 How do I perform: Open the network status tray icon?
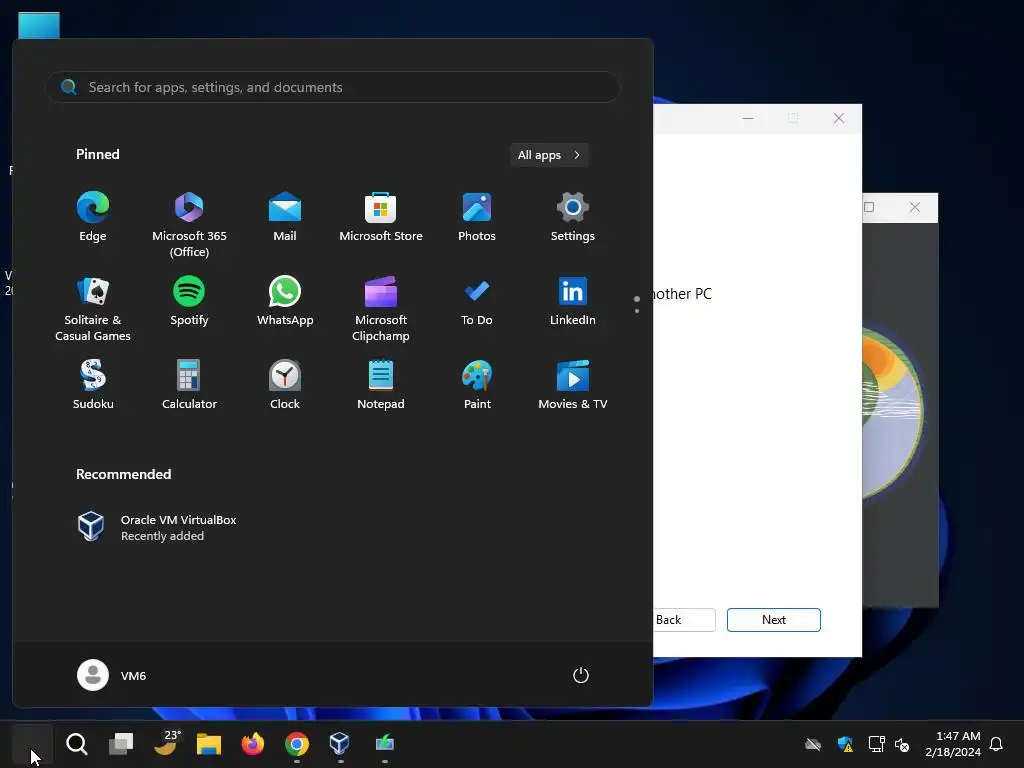click(876, 744)
